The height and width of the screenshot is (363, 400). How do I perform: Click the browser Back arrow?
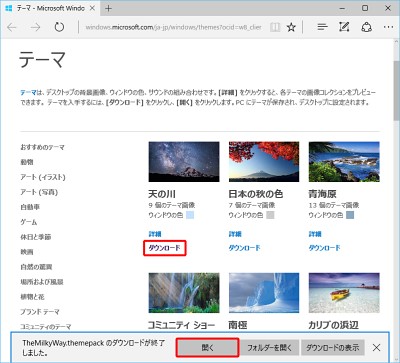[12, 27]
